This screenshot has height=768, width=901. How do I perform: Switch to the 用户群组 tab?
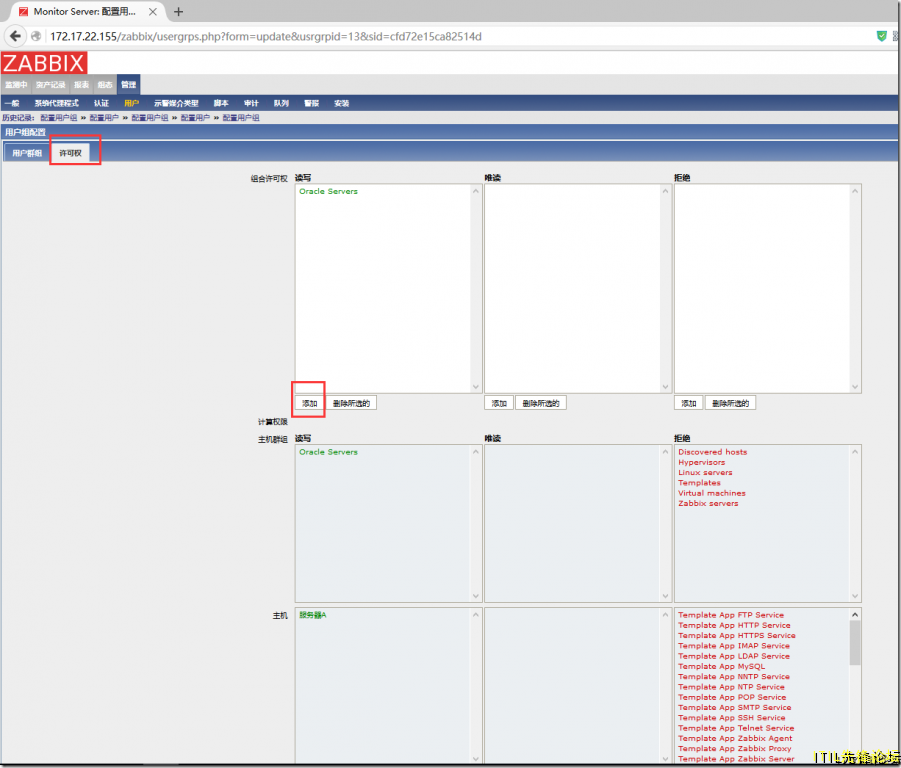click(27, 153)
